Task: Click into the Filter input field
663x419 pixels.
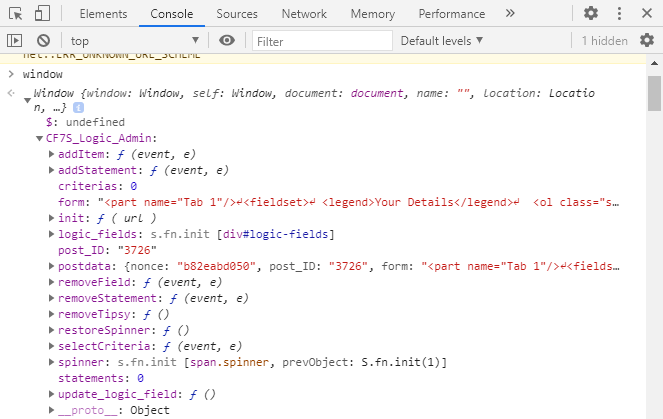Action: 320,40
